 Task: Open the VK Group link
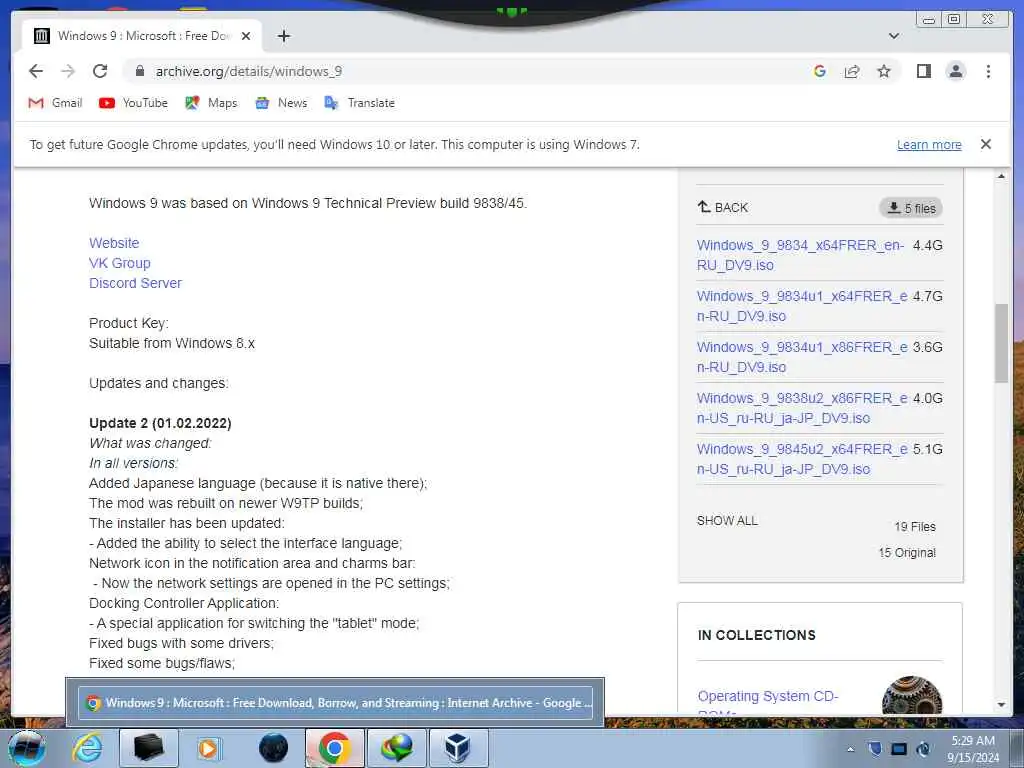[x=120, y=263]
